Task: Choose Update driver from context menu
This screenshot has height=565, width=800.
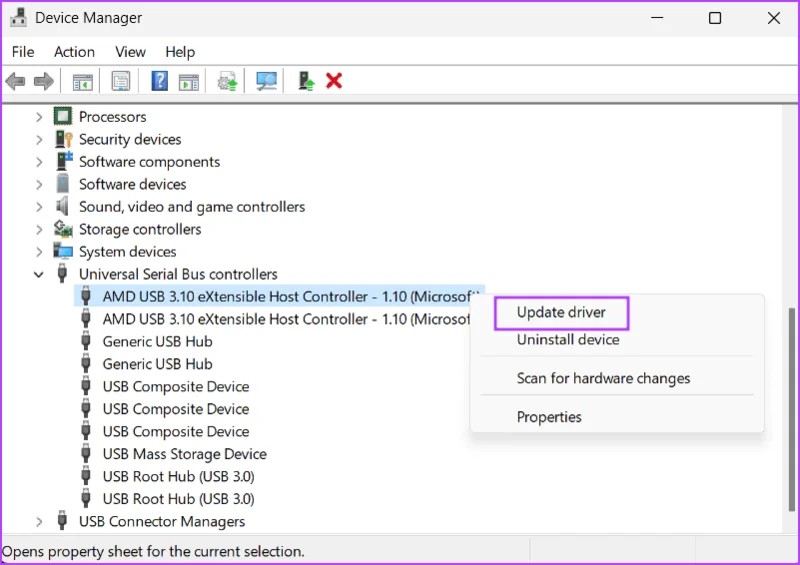Action: pyautogui.click(x=561, y=312)
